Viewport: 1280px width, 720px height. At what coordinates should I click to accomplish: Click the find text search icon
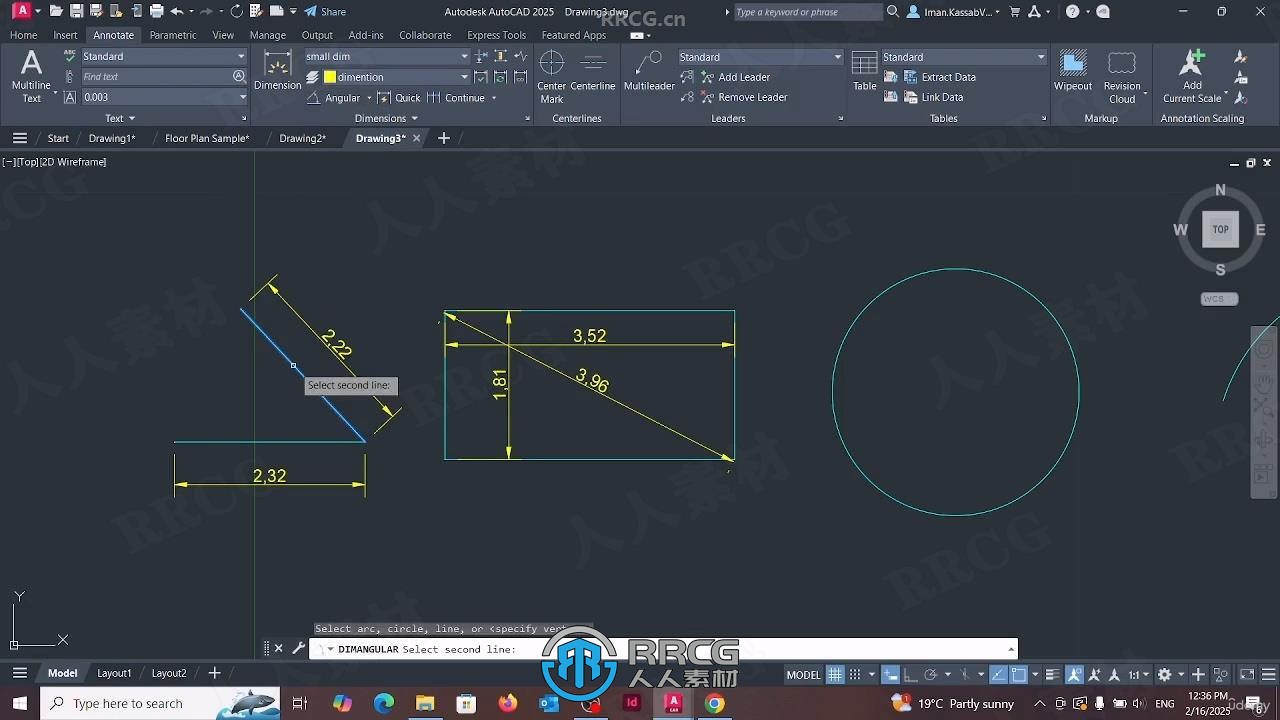pos(239,76)
